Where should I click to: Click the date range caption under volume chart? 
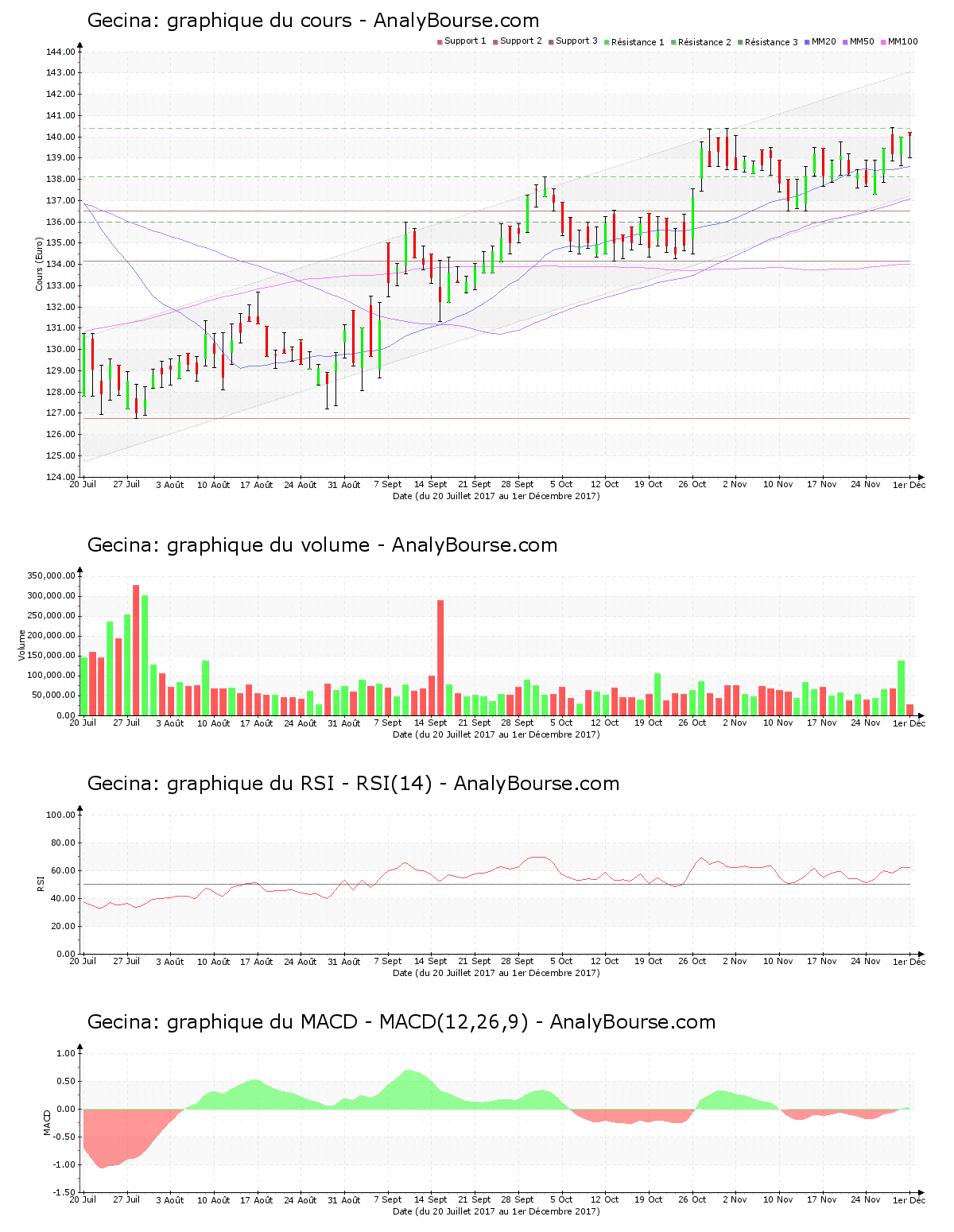pyautogui.click(x=496, y=734)
